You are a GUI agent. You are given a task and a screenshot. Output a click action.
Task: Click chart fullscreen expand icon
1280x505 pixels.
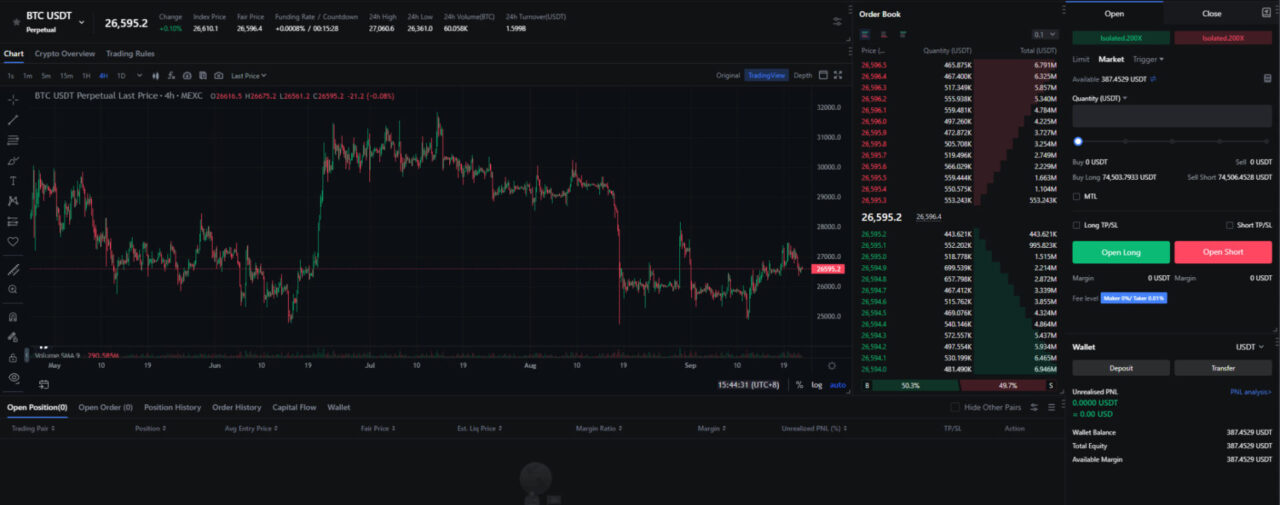pos(837,75)
